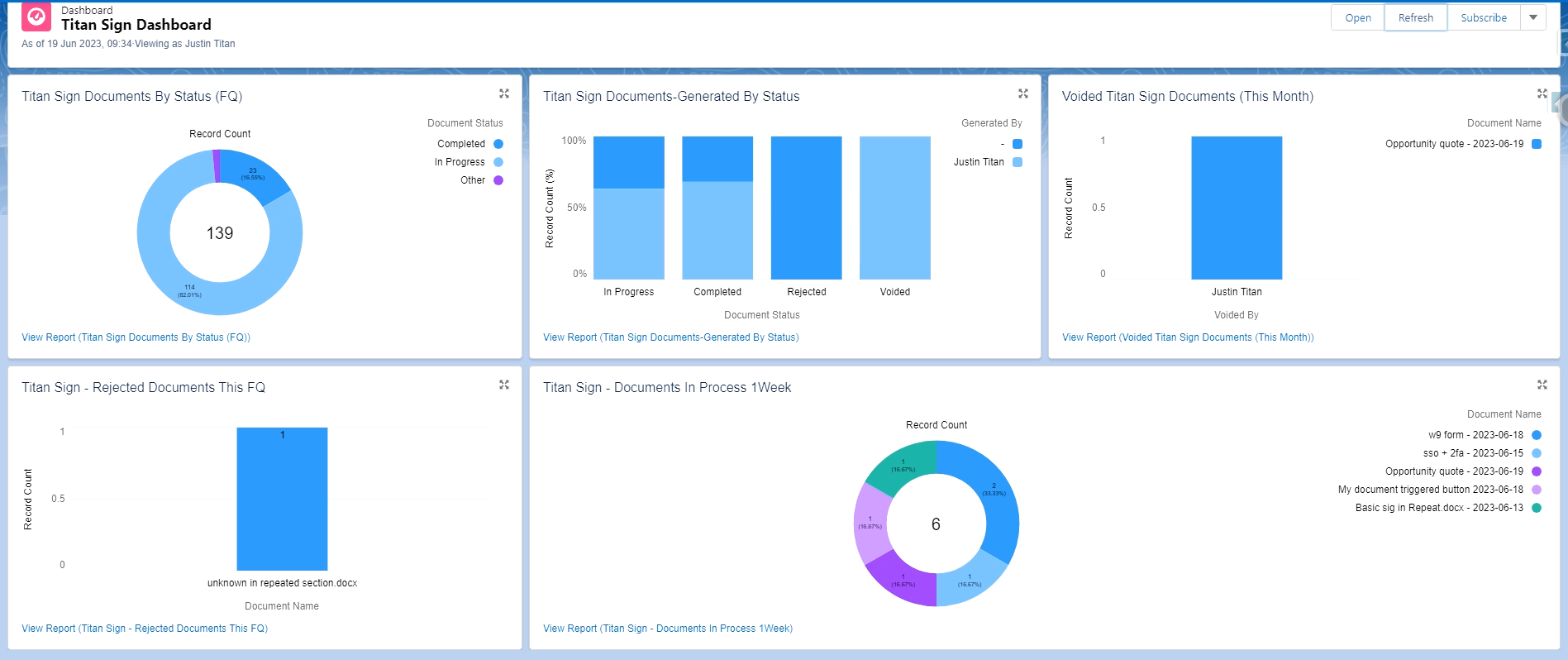Click the '-' Generated By legend swatch
This screenshot has height=660, width=1568.
1018,144
